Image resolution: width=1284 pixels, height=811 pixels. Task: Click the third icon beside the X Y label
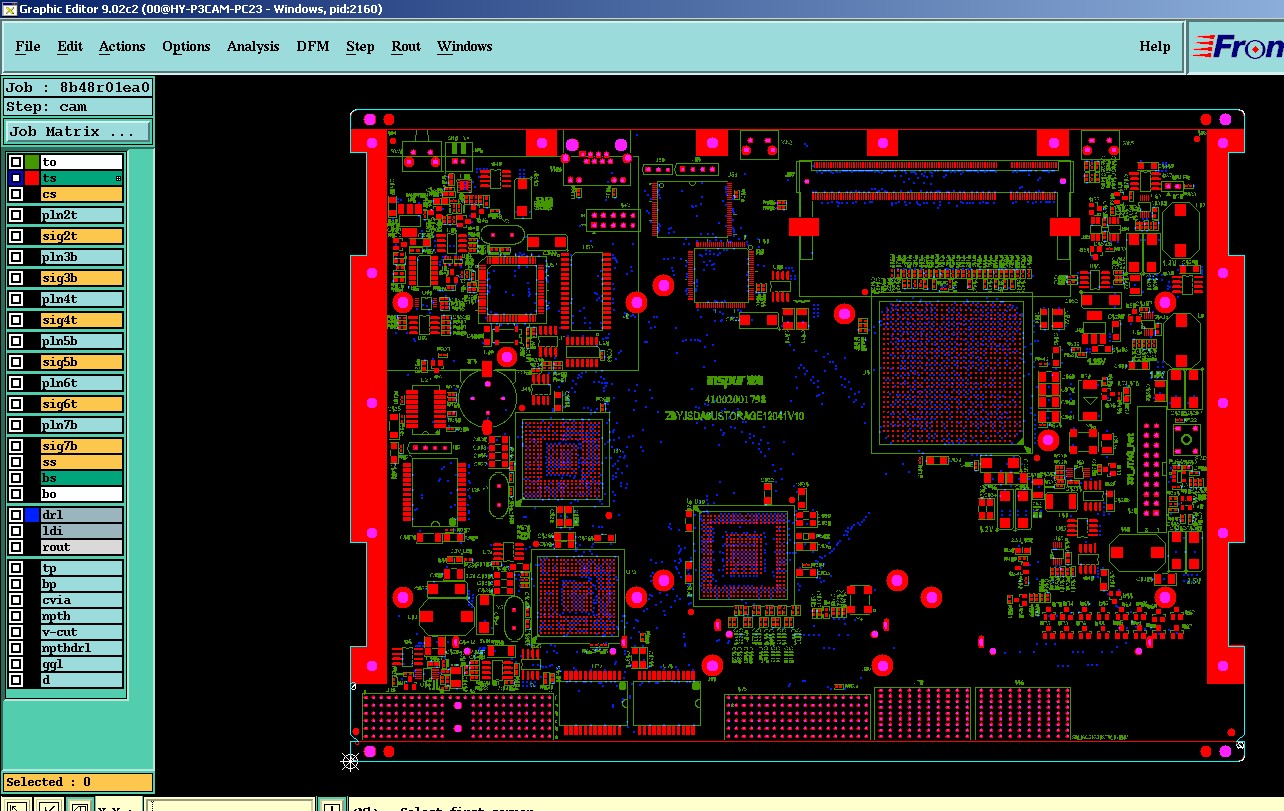pos(79,806)
